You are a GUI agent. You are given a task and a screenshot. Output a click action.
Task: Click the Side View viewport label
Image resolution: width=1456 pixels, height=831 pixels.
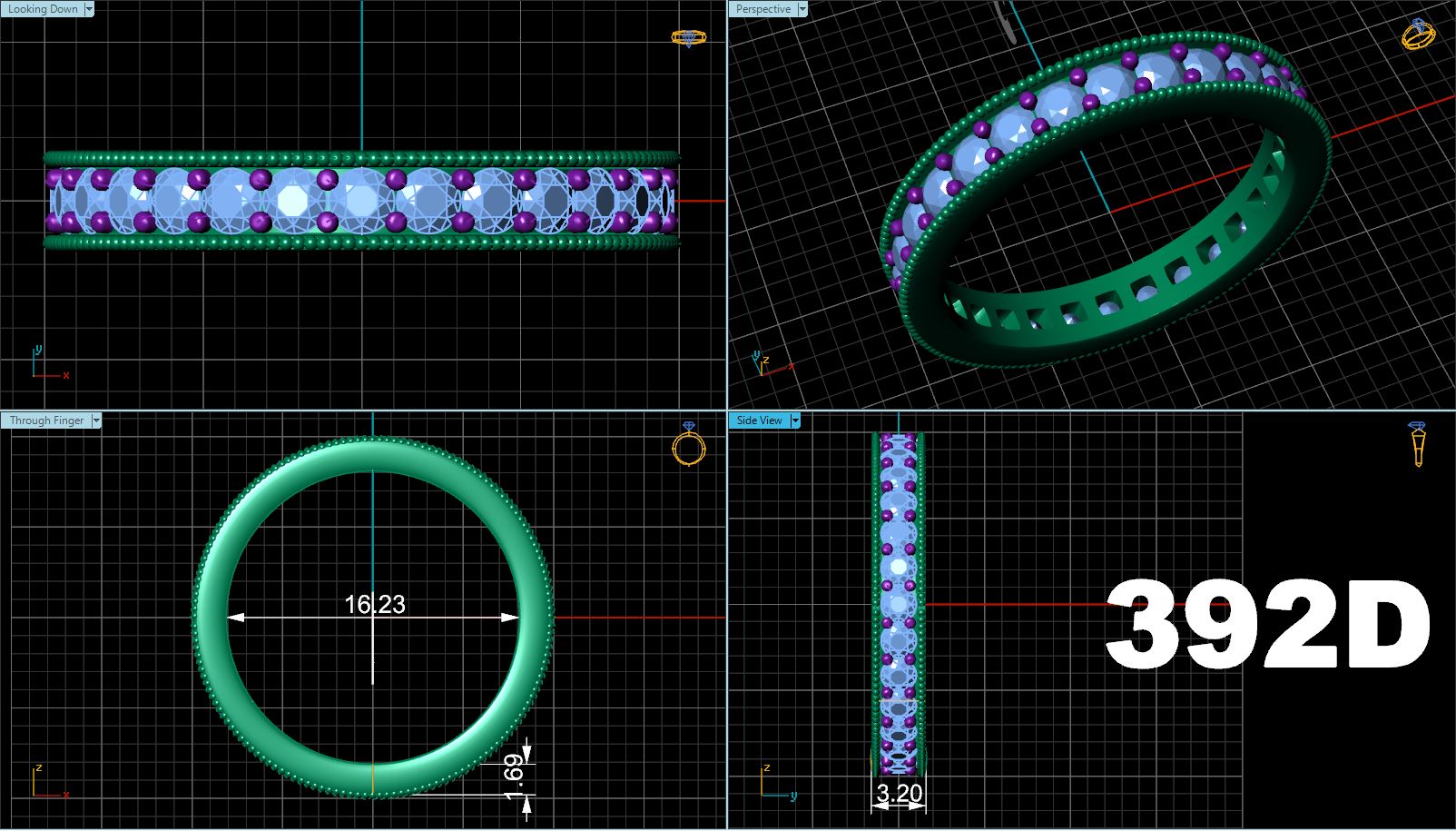coord(760,420)
